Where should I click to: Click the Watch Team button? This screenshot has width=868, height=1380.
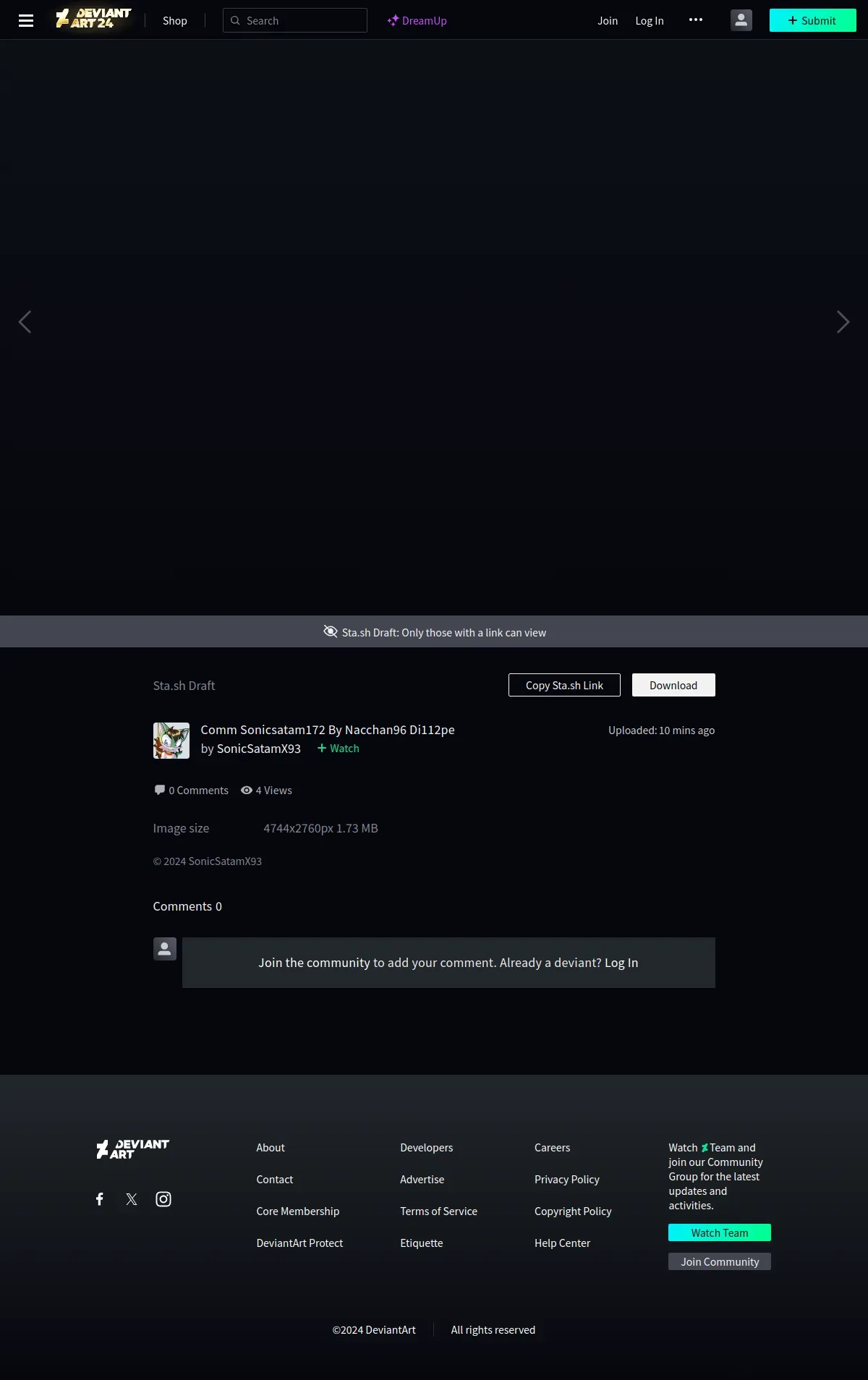(720, 1232)
